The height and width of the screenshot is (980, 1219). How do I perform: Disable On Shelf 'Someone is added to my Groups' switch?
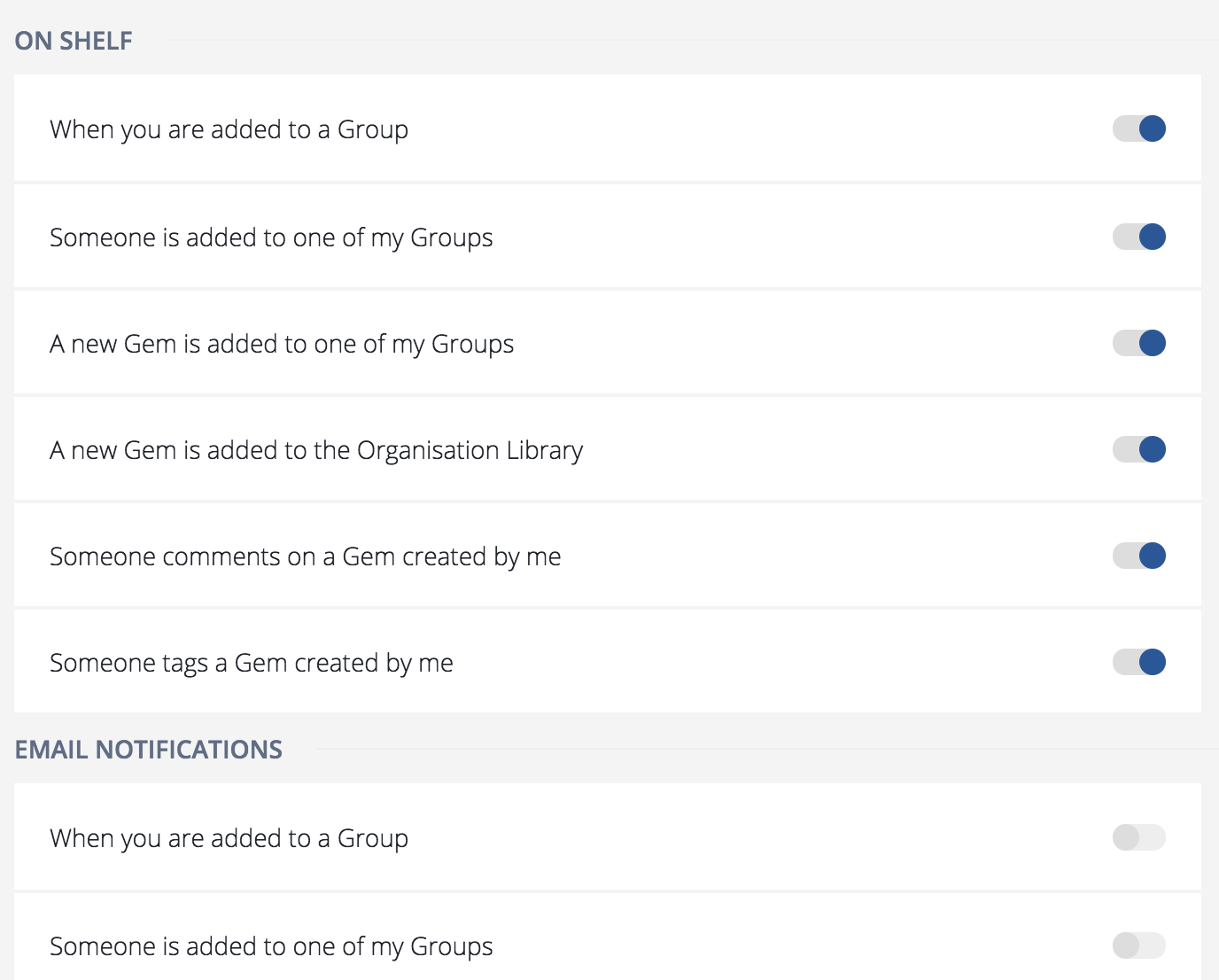click(1139, 237)
